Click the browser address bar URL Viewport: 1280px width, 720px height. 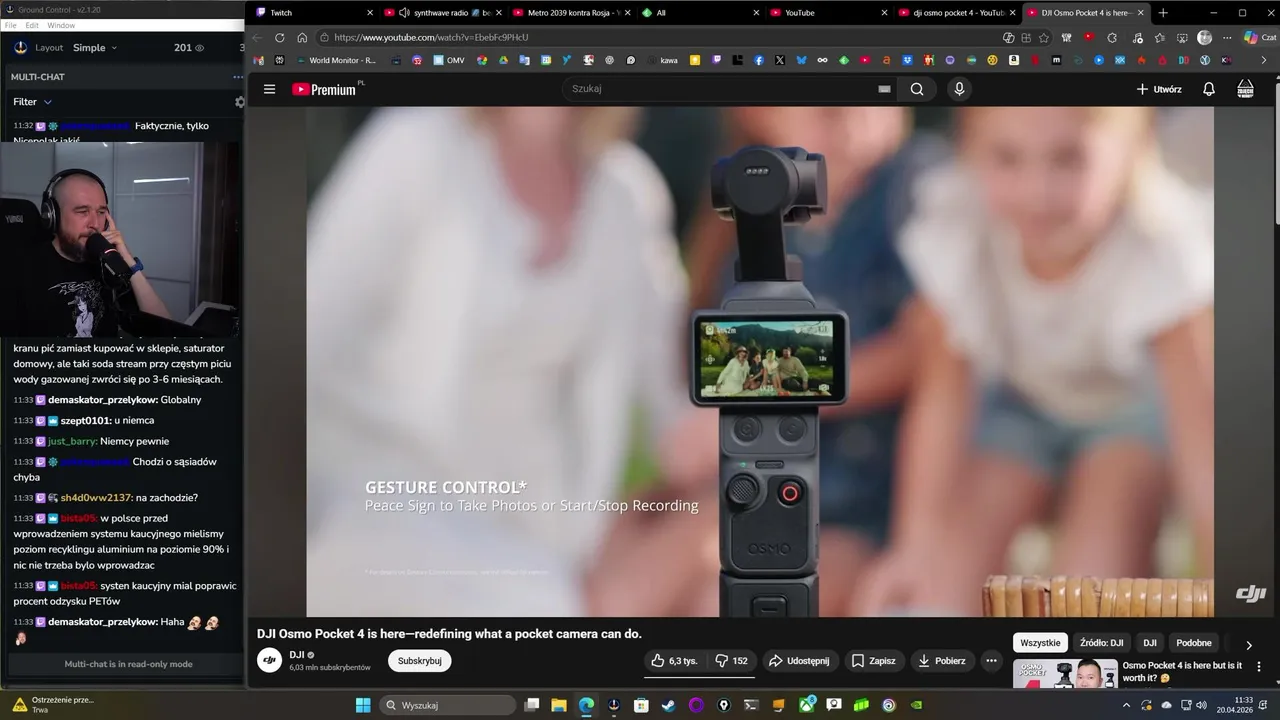coord(431,37)
